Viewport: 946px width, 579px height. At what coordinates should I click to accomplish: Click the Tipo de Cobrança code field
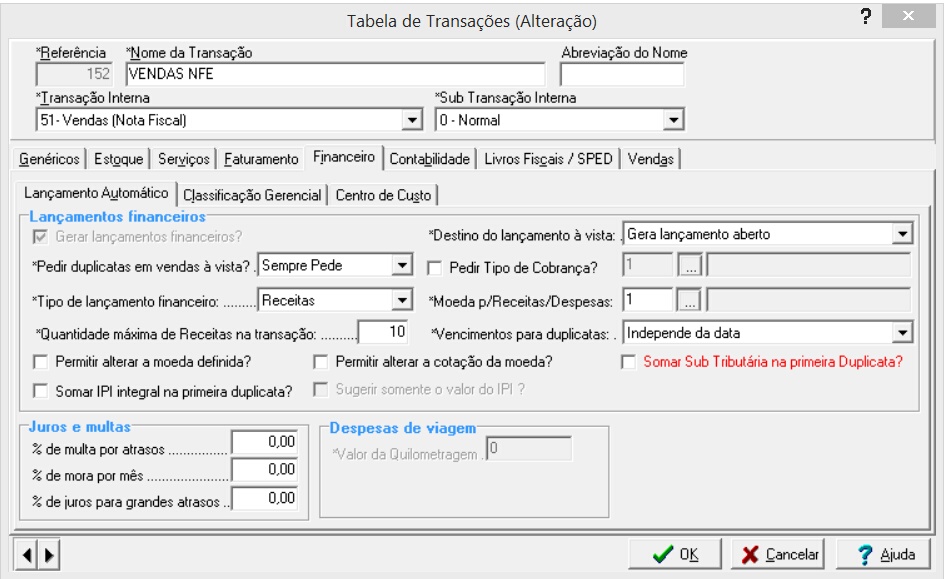coord(647,265)
